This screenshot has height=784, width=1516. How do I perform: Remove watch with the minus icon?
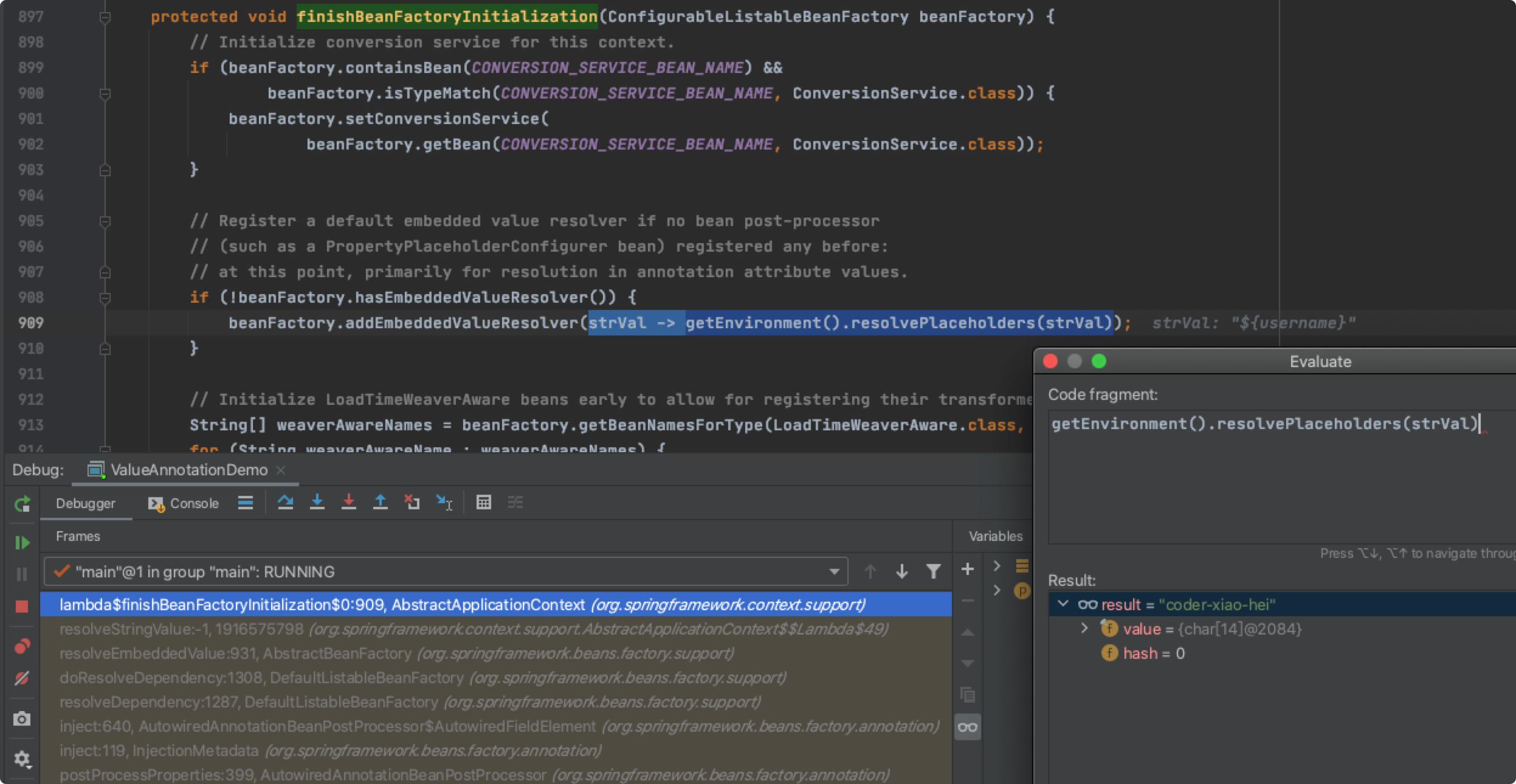pyautogui.click(x=968, y=600)
